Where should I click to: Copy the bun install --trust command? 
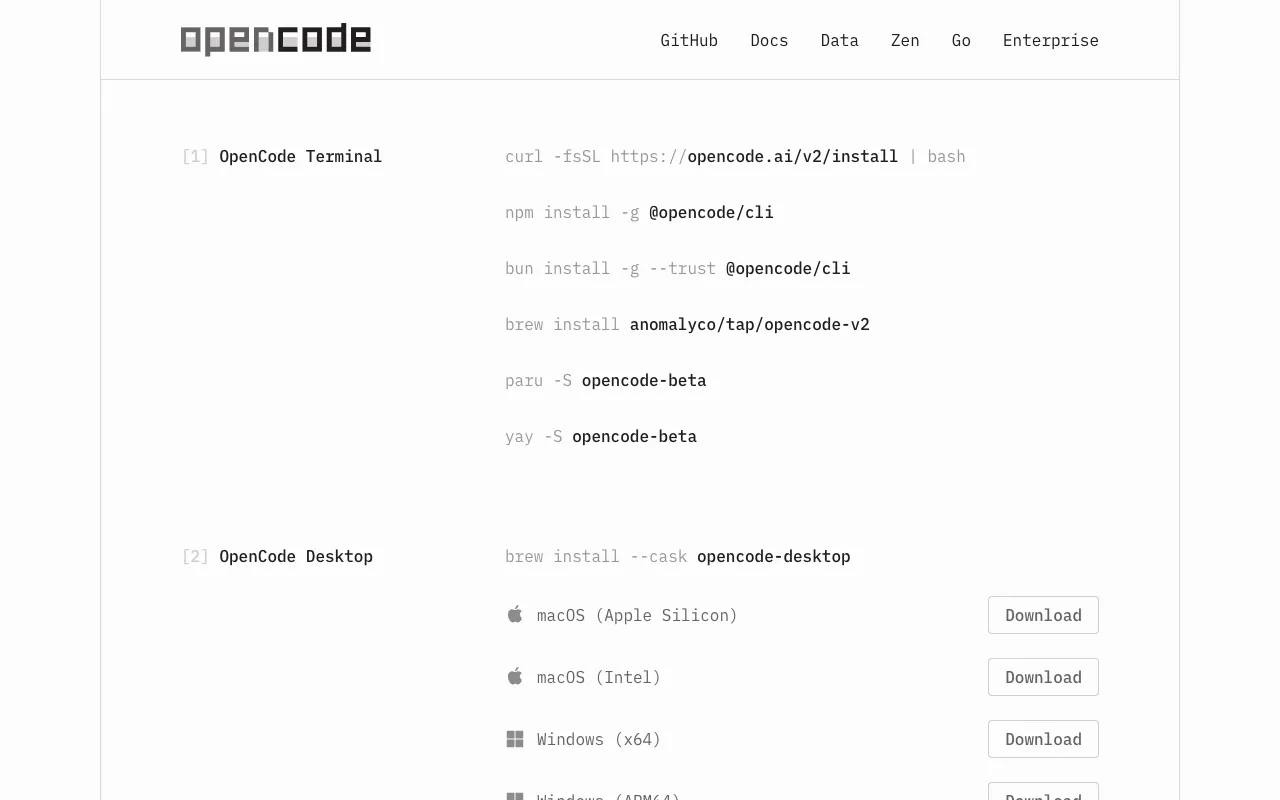click(x=678, y=268)
